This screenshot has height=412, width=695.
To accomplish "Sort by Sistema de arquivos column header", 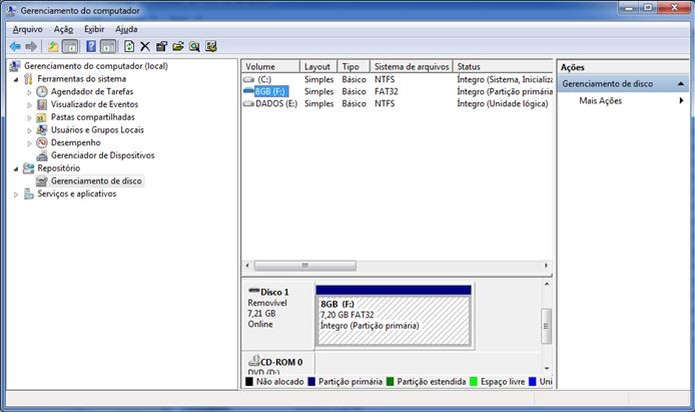I will [x=411, y=66].
